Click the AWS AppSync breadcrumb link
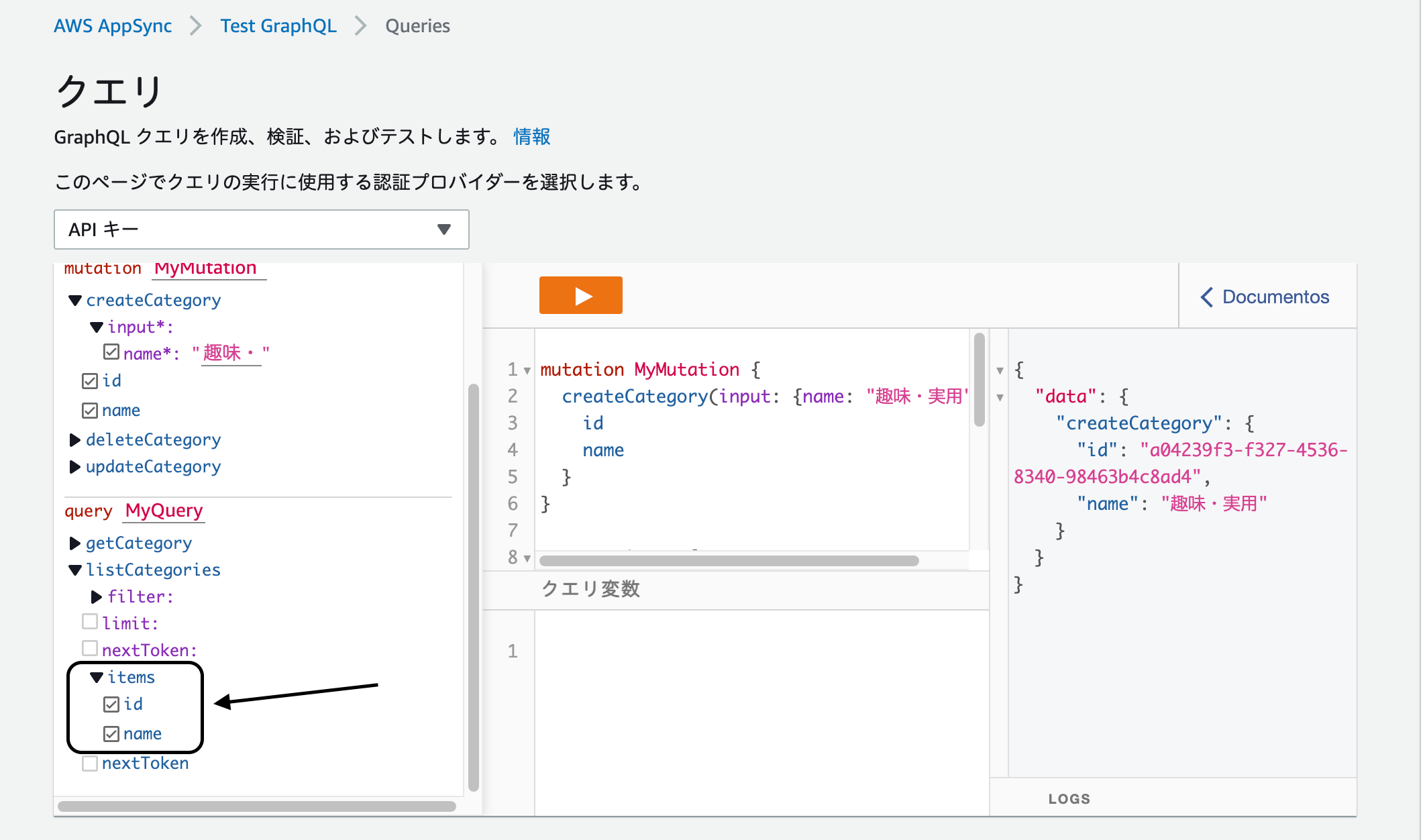Viewport: 1425px width, 840px height. (113, 26)
